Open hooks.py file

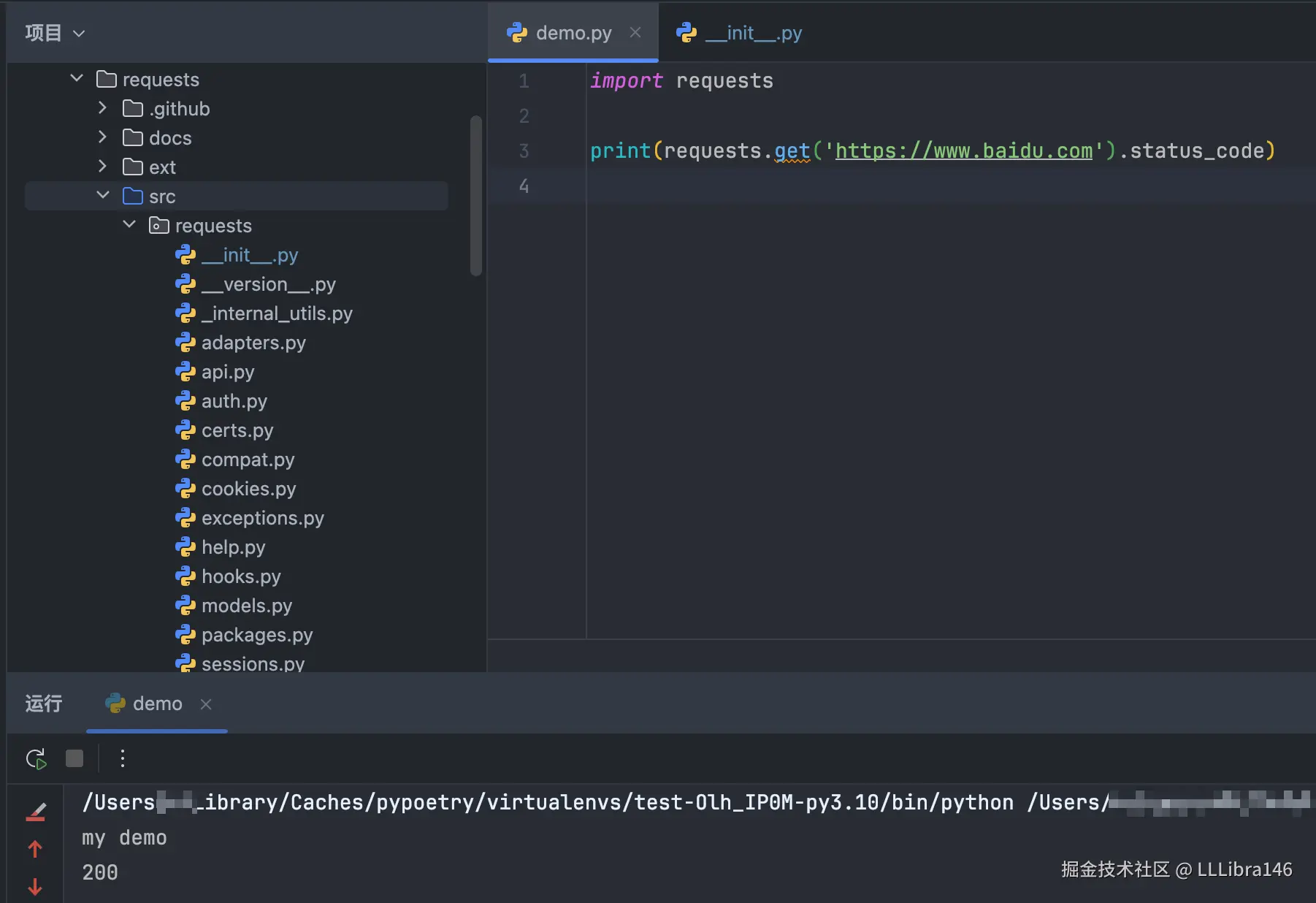click(x=241, y=576)
